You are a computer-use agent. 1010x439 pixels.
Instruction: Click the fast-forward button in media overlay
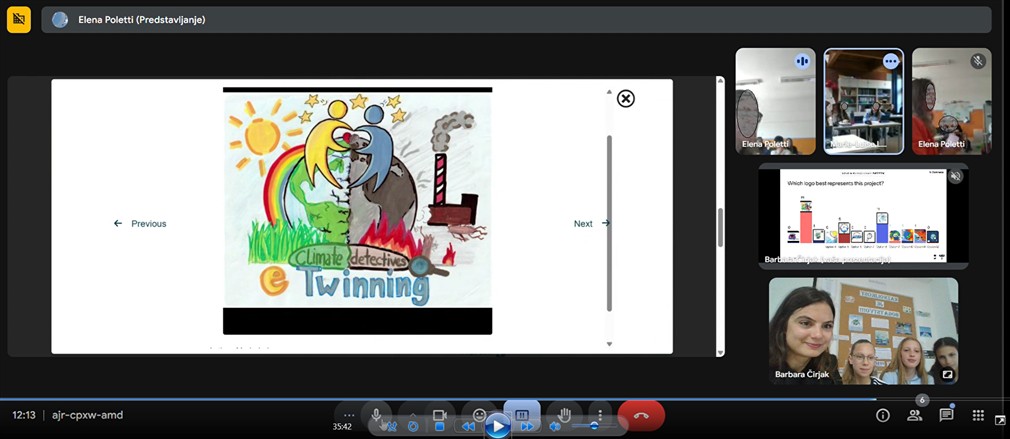coord(527,426)
